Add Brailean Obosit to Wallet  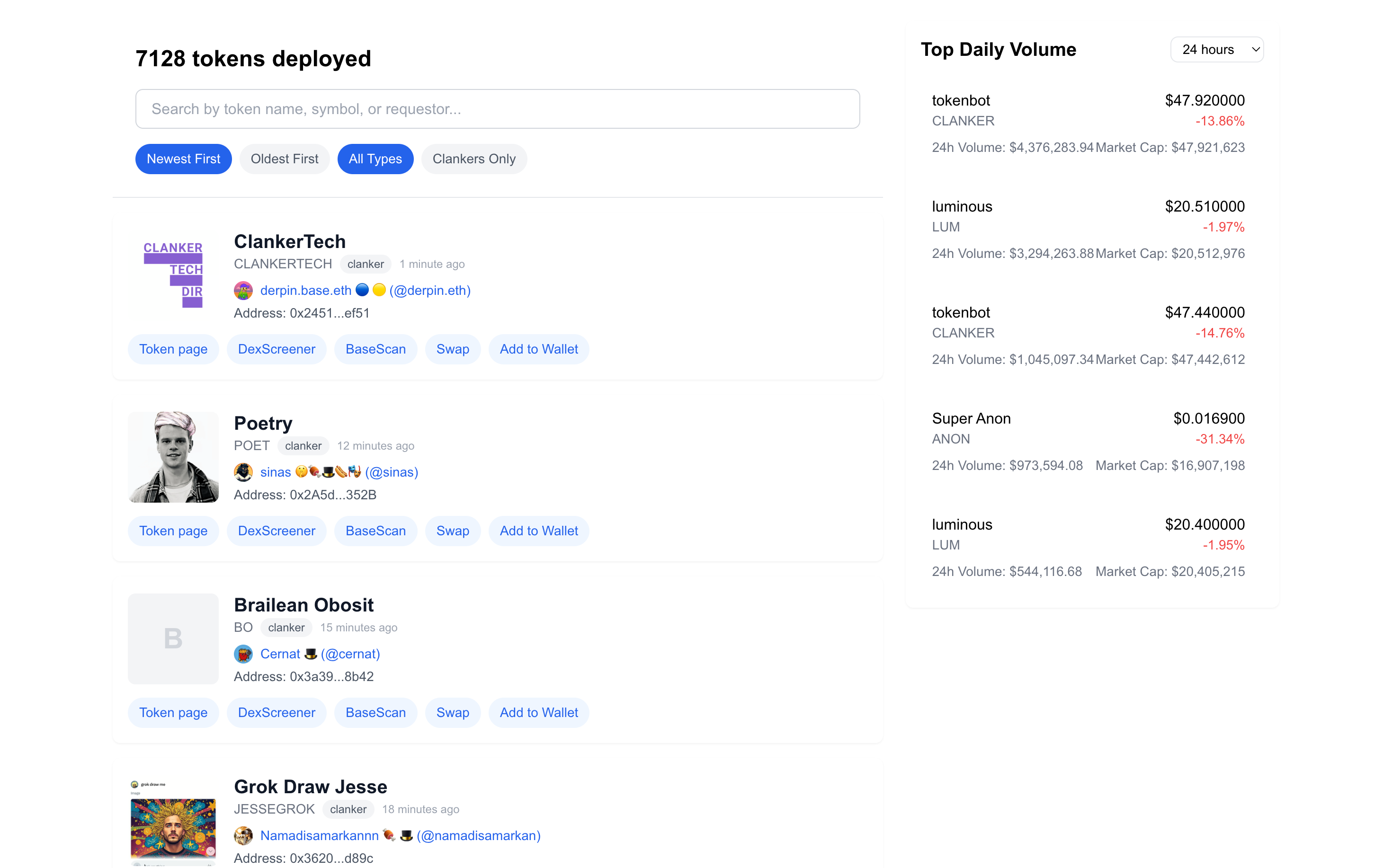click(539, 712)
